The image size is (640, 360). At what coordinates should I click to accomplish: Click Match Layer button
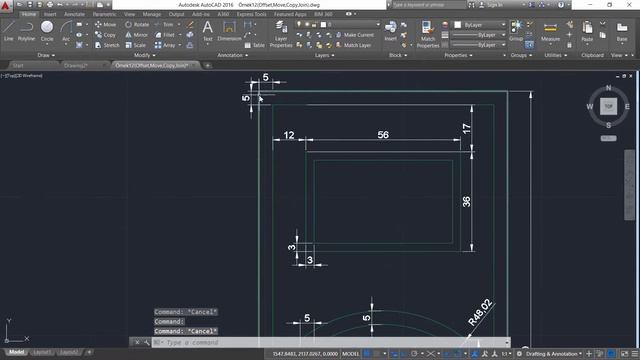pyautogui.click(x=353, y=45)
